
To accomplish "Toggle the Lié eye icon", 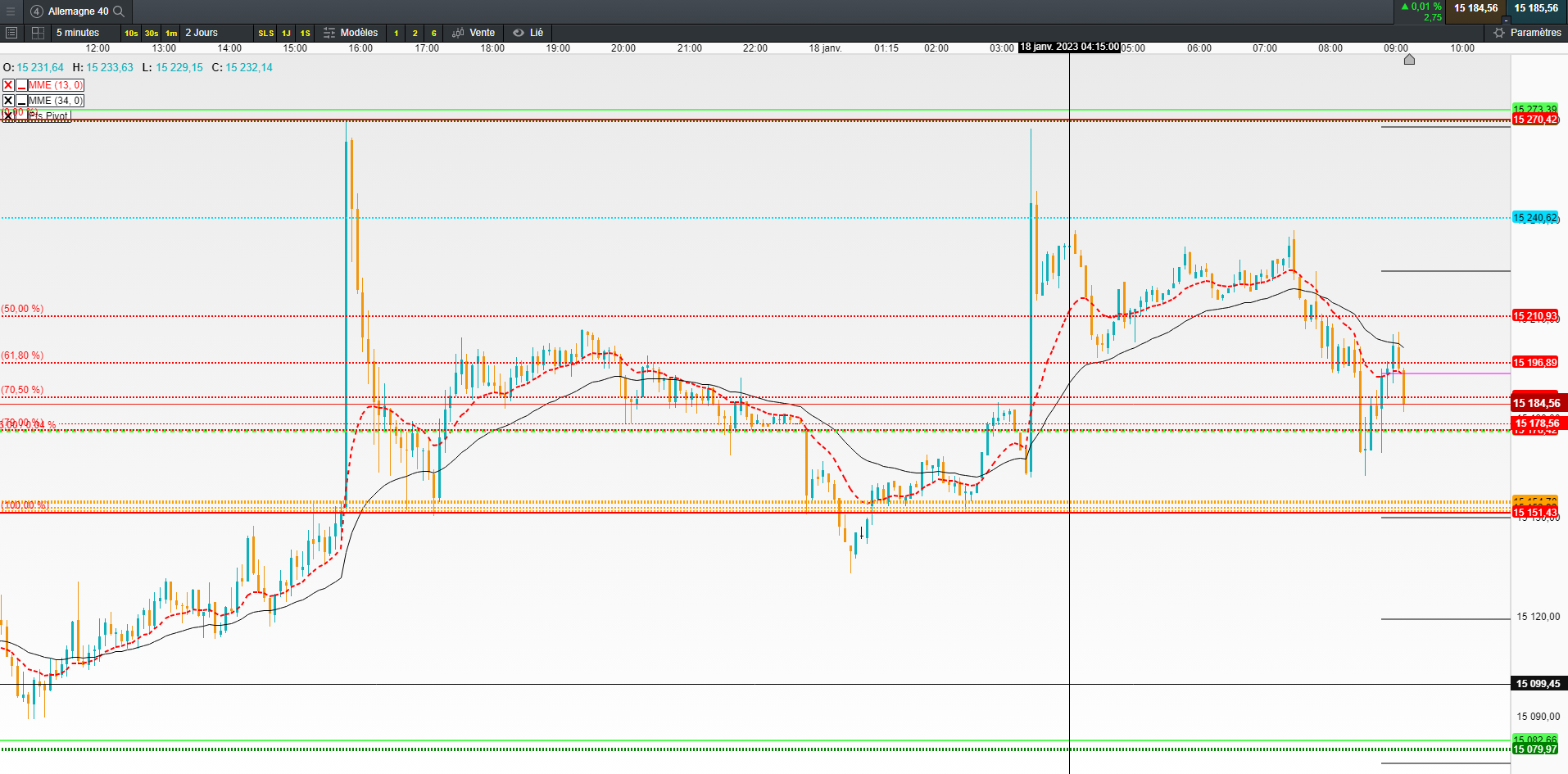I will point(519,33).
